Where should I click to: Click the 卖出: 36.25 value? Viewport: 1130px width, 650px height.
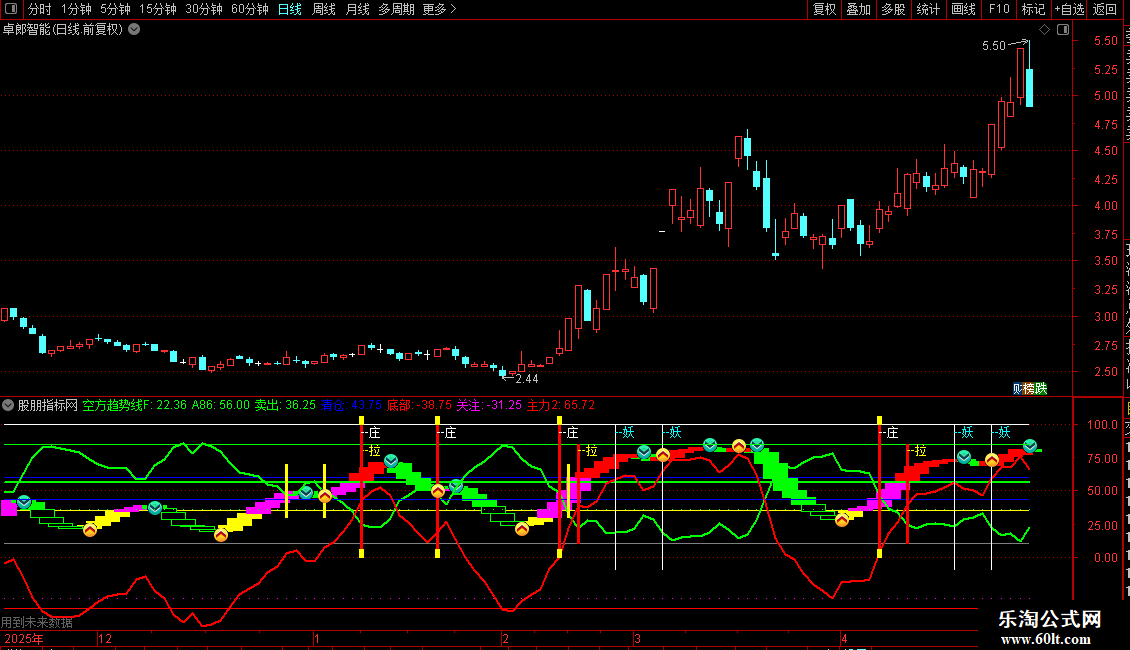pos(285,405)
